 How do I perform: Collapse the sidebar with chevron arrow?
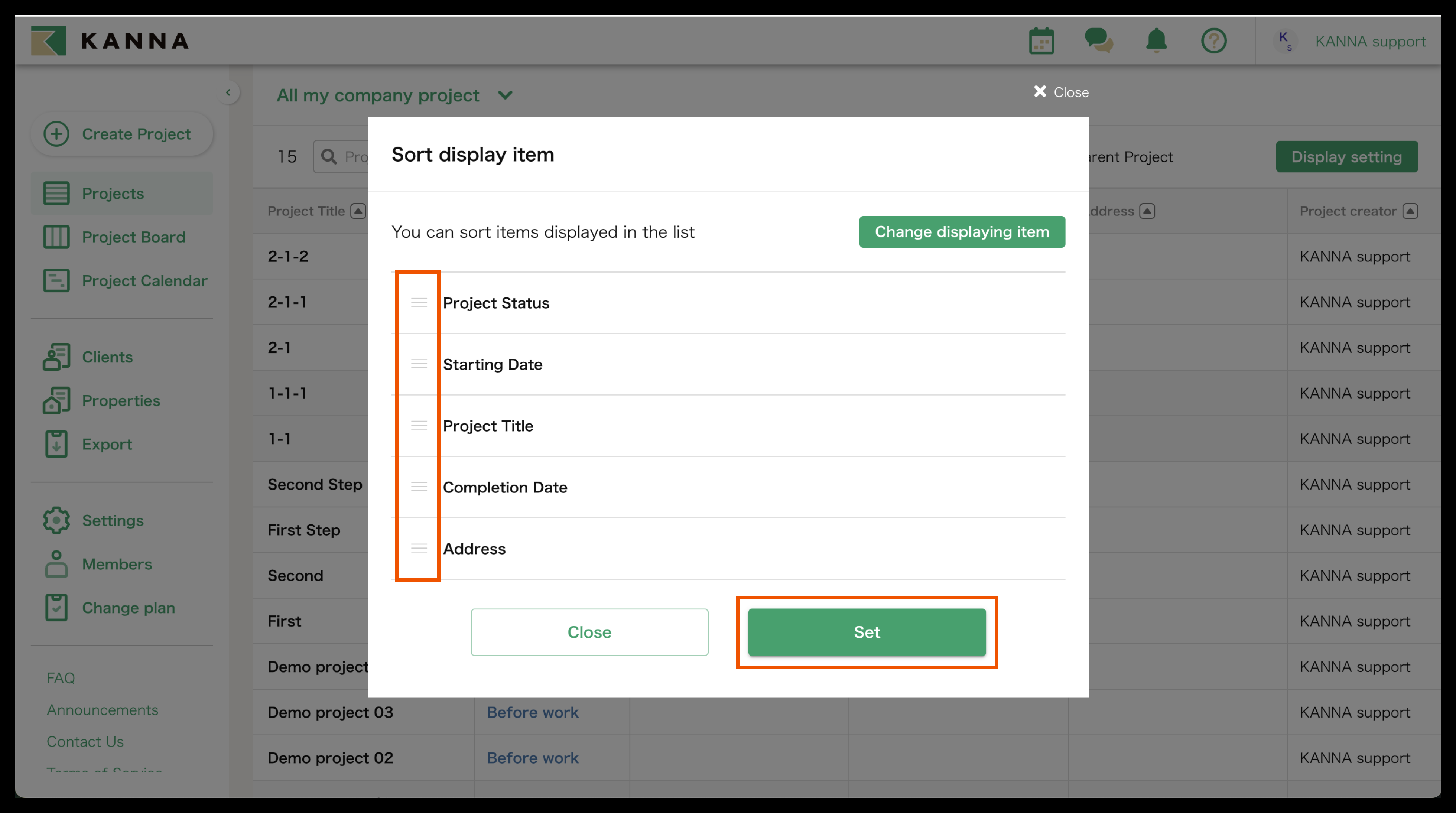pos(228,93)
